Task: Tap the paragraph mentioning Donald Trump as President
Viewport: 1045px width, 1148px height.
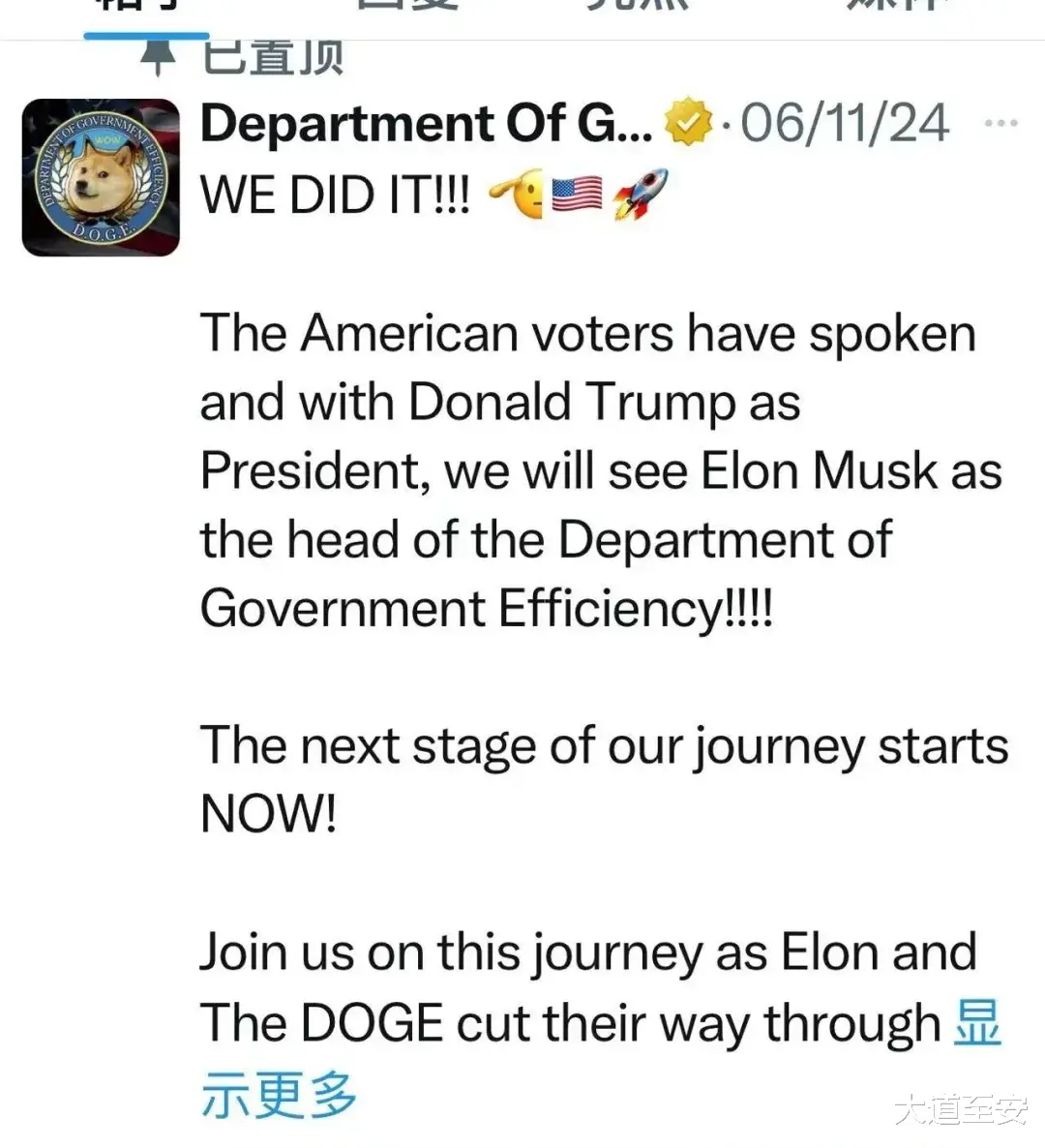Action: pyautogui.click(x=602, y=470)
